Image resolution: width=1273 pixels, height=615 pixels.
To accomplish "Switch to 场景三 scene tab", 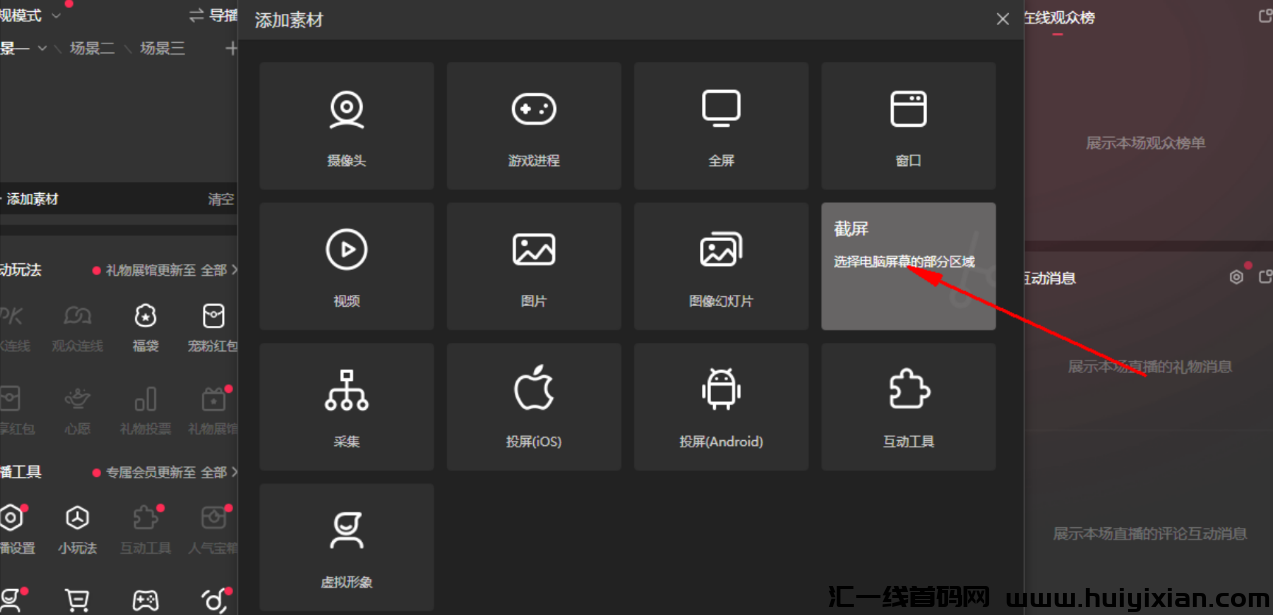I will pyautogui.click(x=162, y=48).
